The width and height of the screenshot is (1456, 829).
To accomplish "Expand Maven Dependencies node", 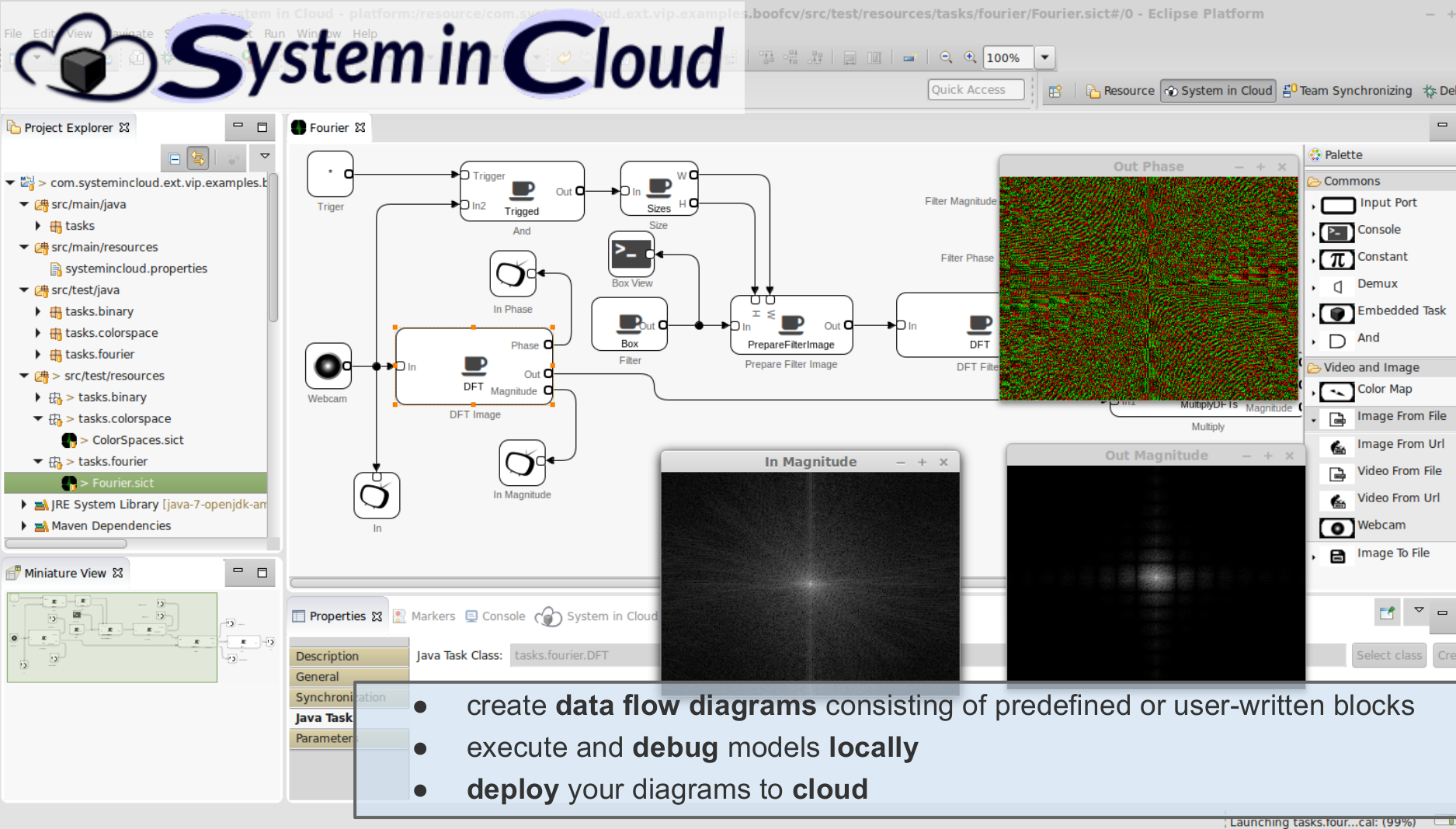I will pos(24,526).
